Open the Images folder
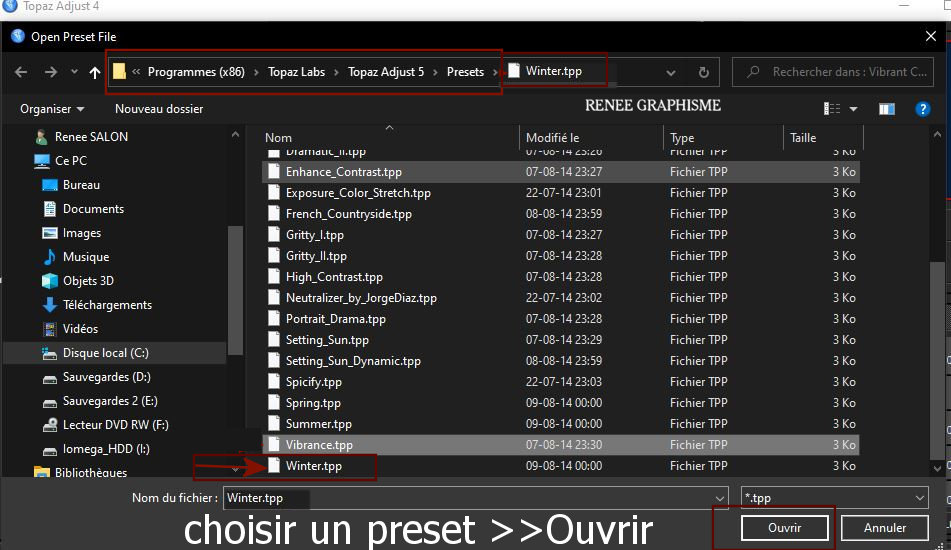The width and height of the screenshot is (951, 550). (82, 233)
